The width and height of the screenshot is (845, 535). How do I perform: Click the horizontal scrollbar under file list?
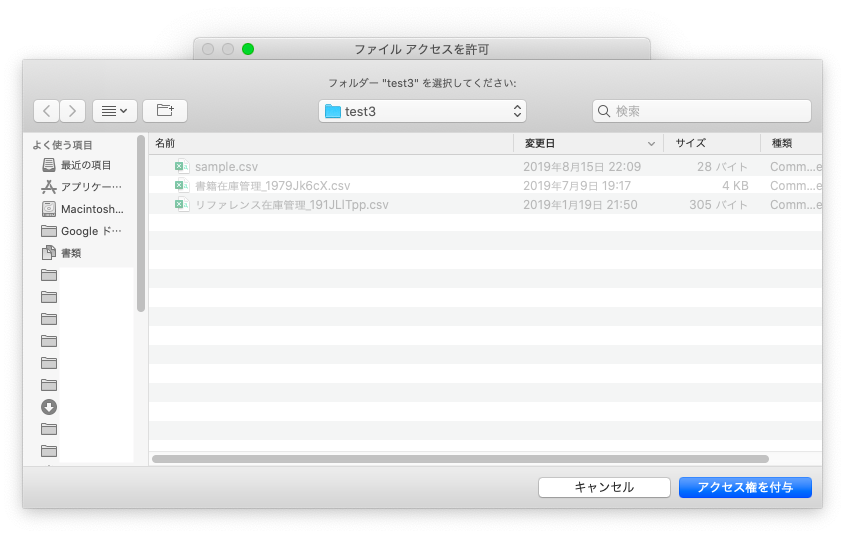pos(460,459)
